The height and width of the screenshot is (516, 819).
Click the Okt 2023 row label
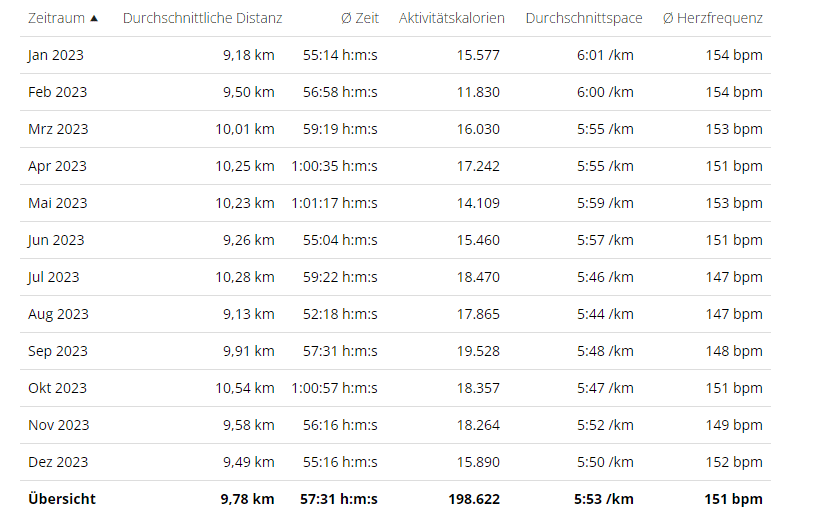[x=57, y=388]
